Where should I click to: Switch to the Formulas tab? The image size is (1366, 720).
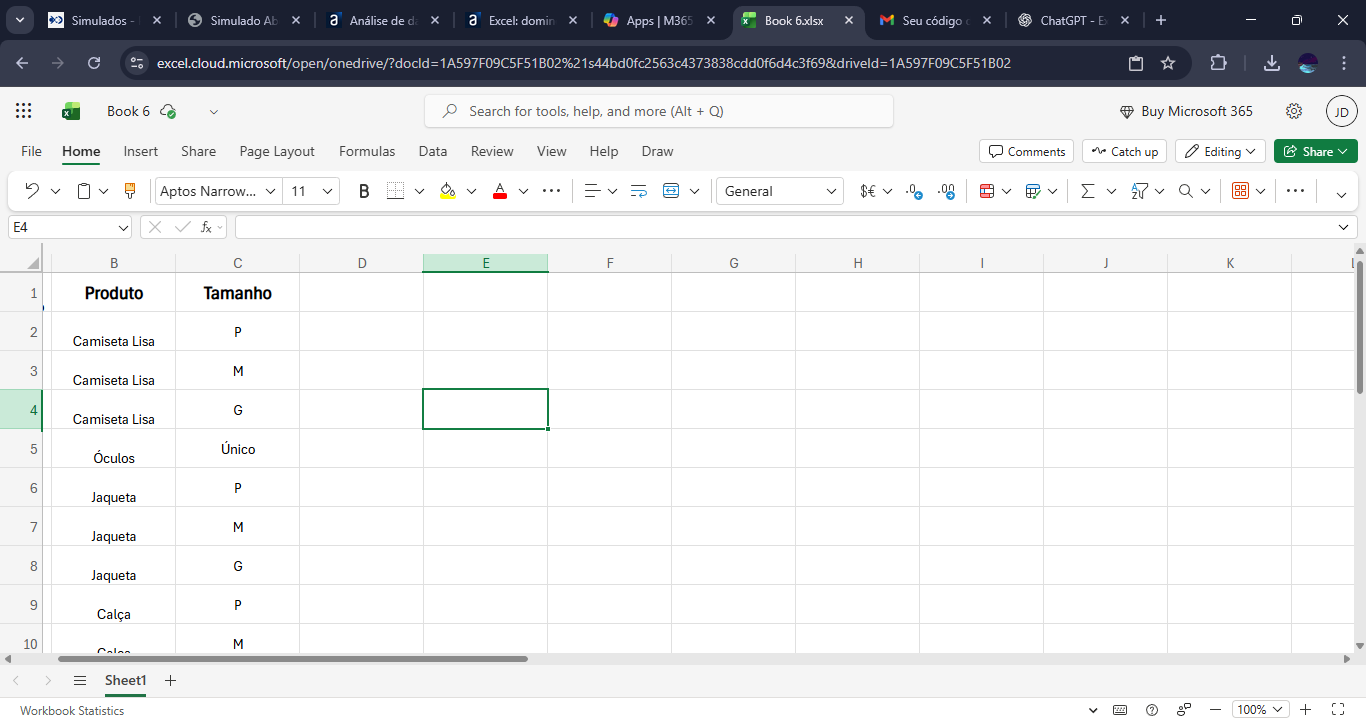[x=367, y=151]
